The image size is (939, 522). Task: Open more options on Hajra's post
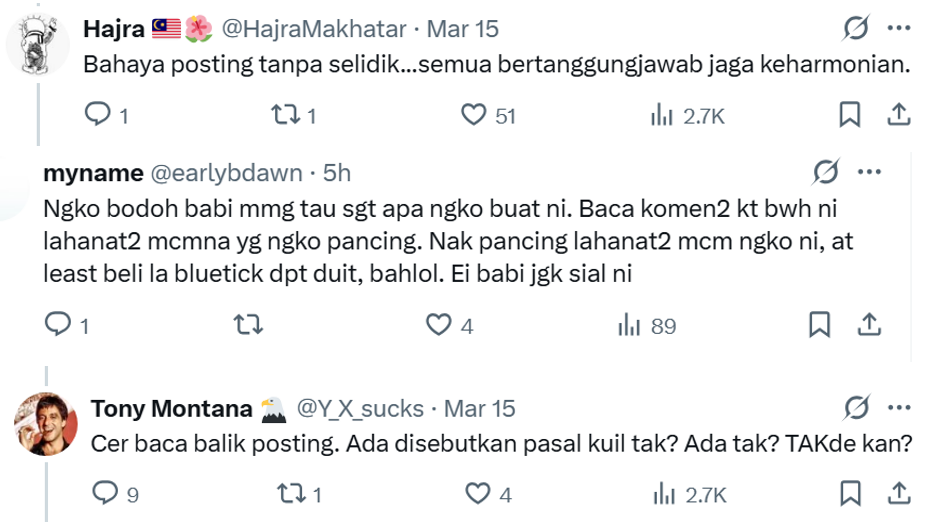pyautogui.click(x=899, y=29)
